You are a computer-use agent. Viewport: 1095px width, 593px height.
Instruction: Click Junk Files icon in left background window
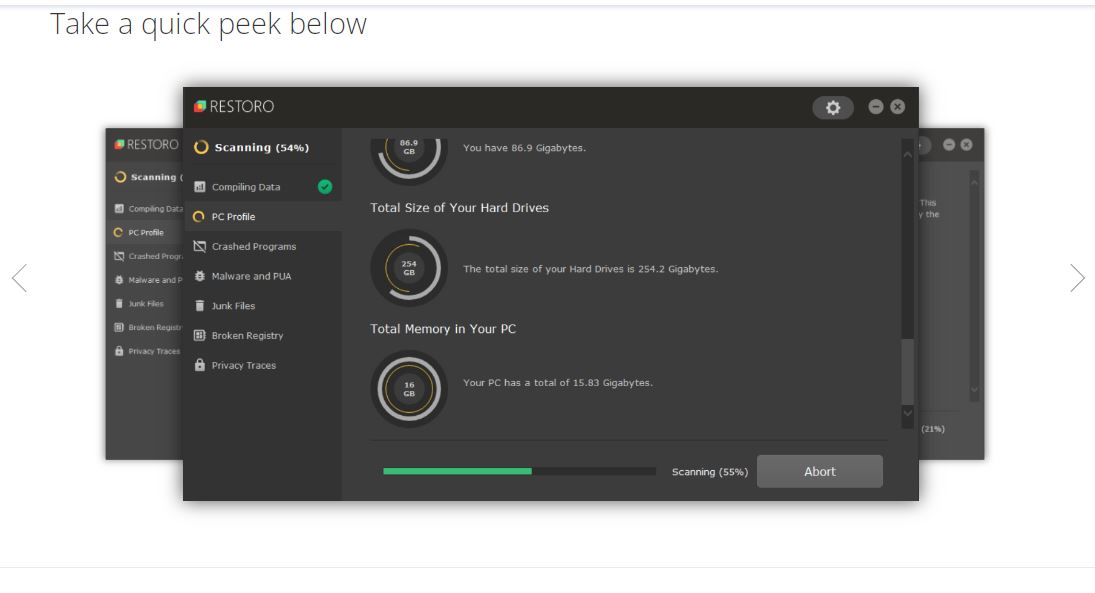tap(119, 304)
